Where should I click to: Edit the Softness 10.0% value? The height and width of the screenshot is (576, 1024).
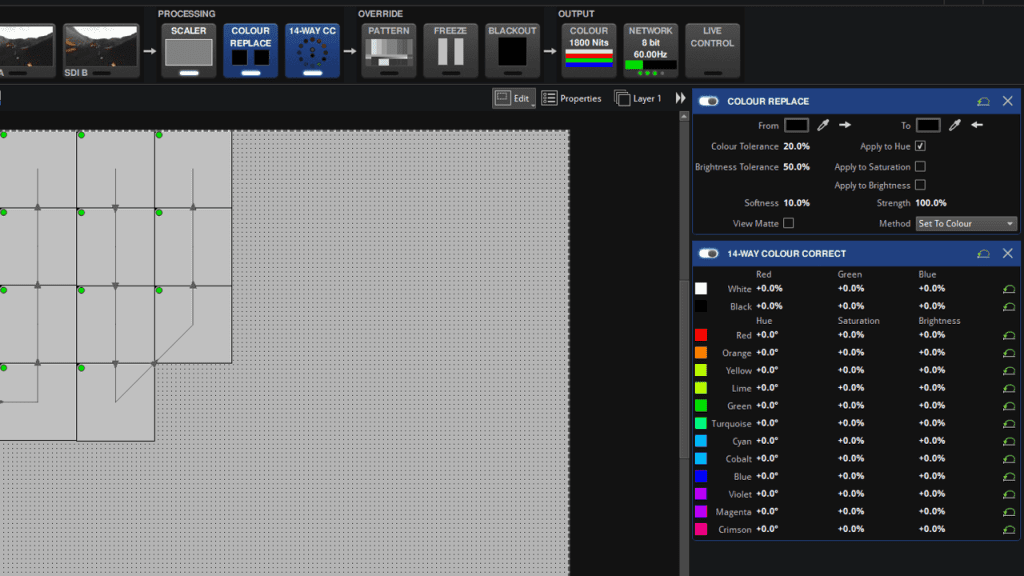[x=797, y=203]
